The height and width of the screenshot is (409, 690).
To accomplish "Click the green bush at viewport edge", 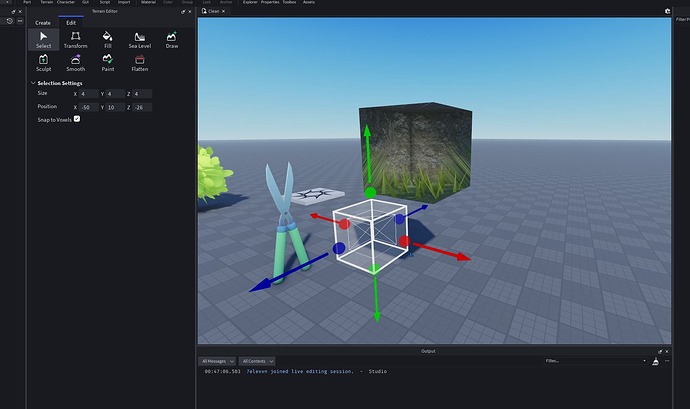I will tap(213, 175).
